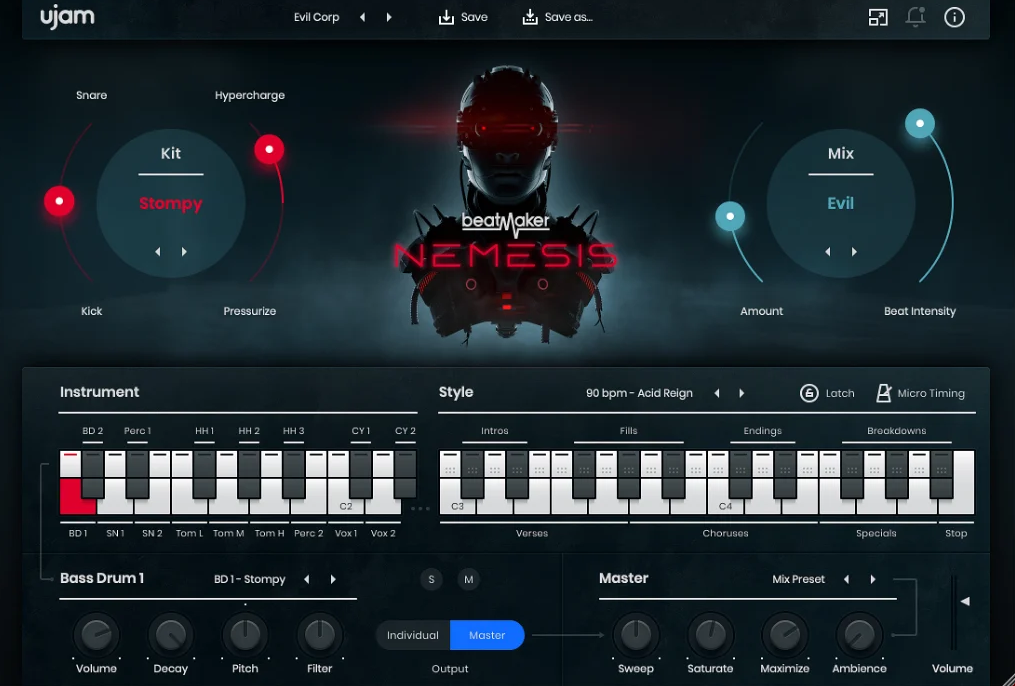This screenshot has height=686, width=1015.
Task: Browse next Kit preset with right arrow
Action: click(x=185, y=252)
